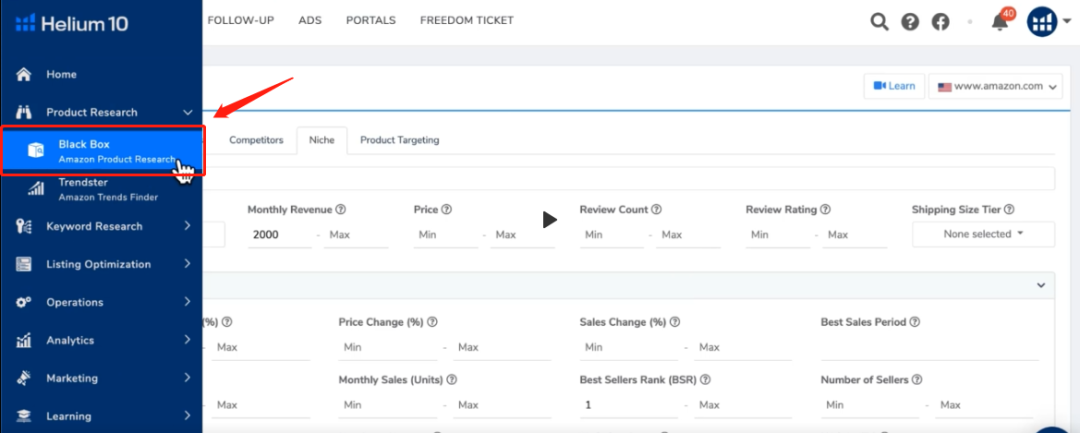Click the Monthly Revenue info icon
The height and width of the screenshot is (433, 1080).
[x=341, y=210]
